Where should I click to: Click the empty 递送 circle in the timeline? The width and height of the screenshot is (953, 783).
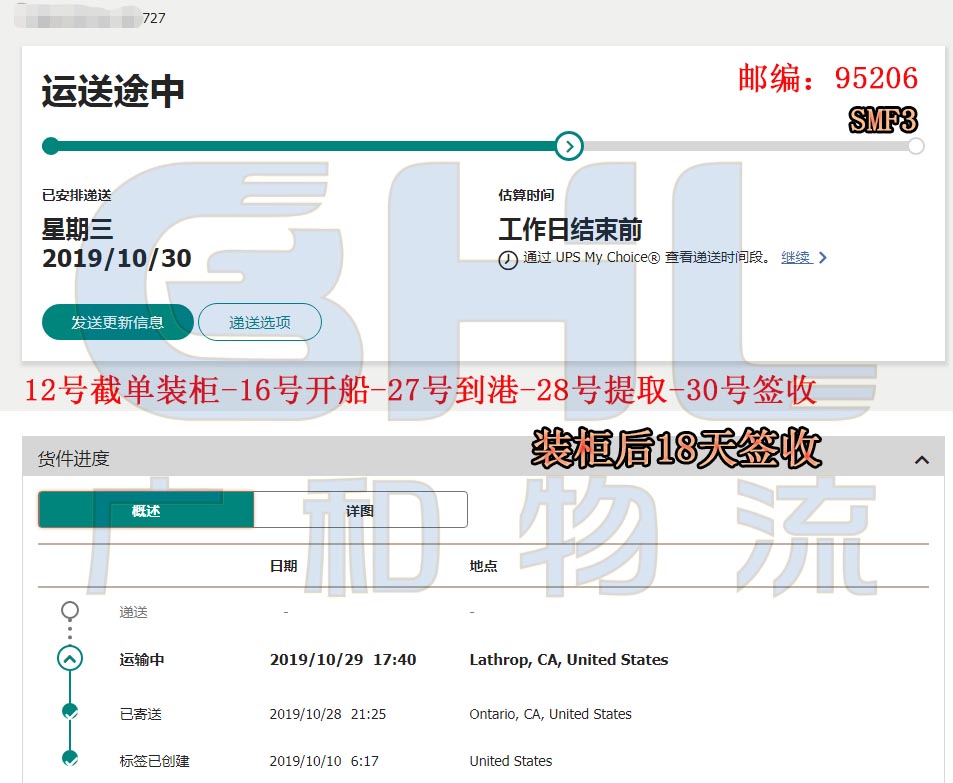coord(69,610)
